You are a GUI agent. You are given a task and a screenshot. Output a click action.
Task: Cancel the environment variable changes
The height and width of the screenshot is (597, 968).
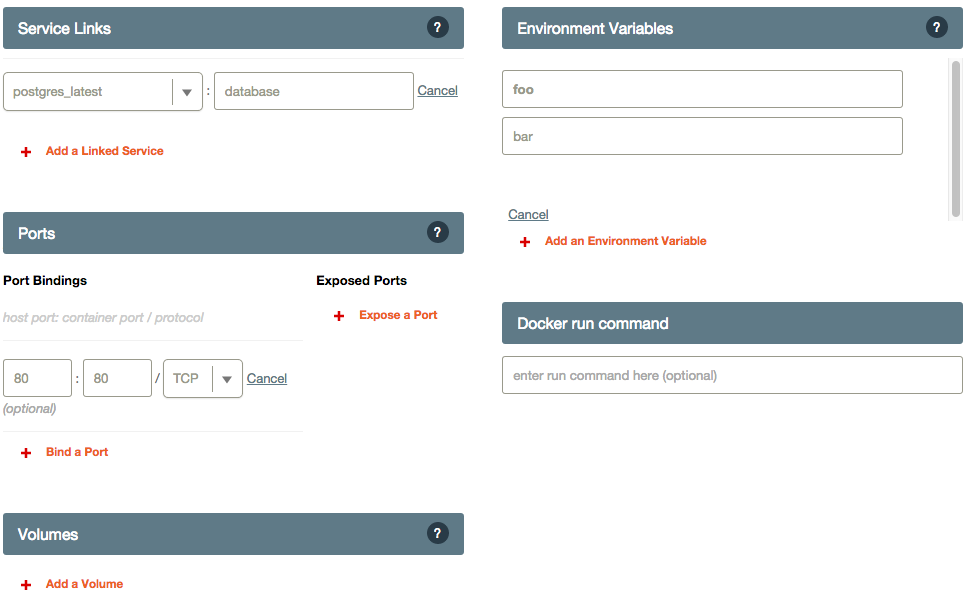528,214
